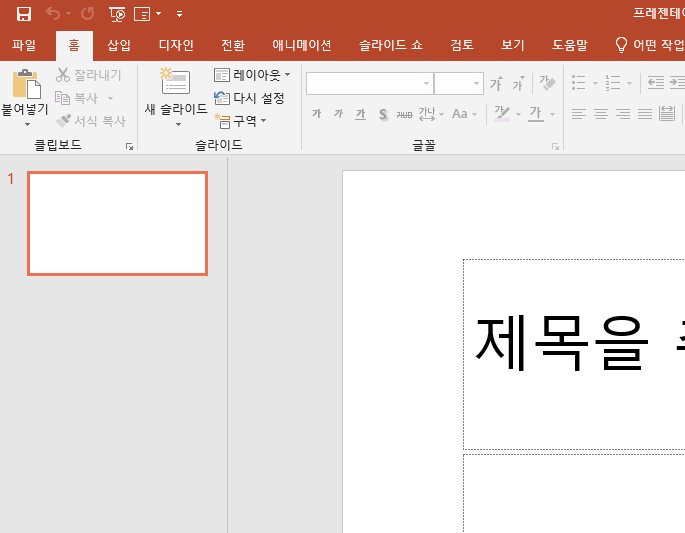The height and width of the screenshot is (533, 685).
Task: Open numbering style dropdown arrow
Action: click(x=629, y=83)
